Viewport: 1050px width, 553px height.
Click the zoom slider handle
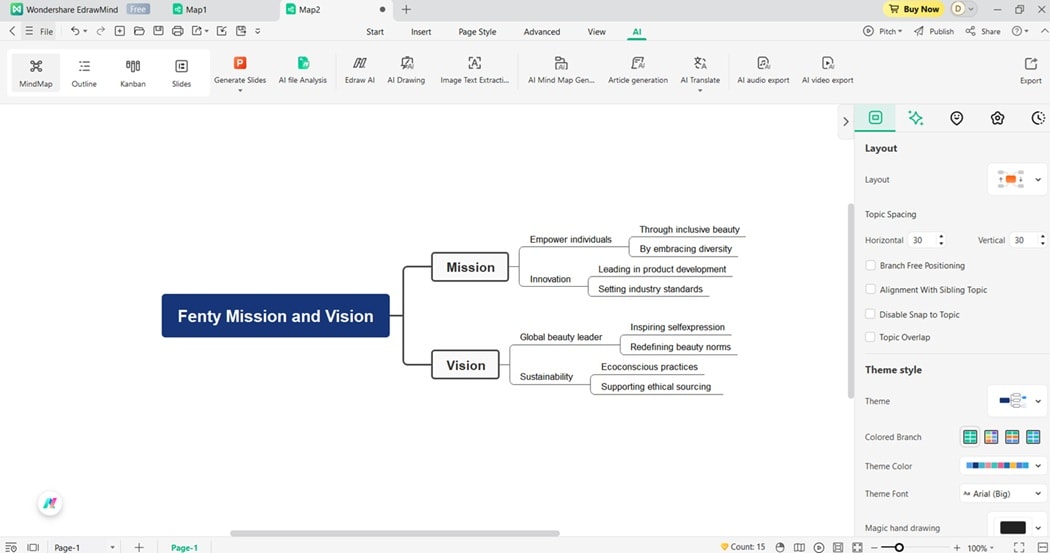(x=899, y=547)
